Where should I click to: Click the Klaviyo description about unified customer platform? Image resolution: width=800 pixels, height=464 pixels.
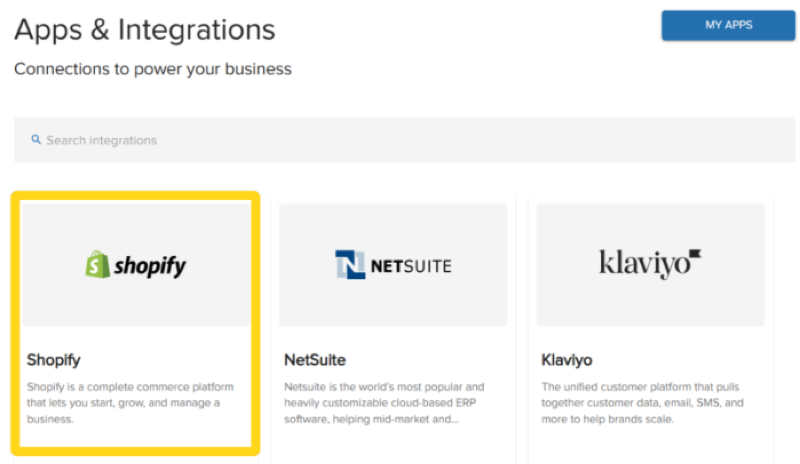pos(642,403)
